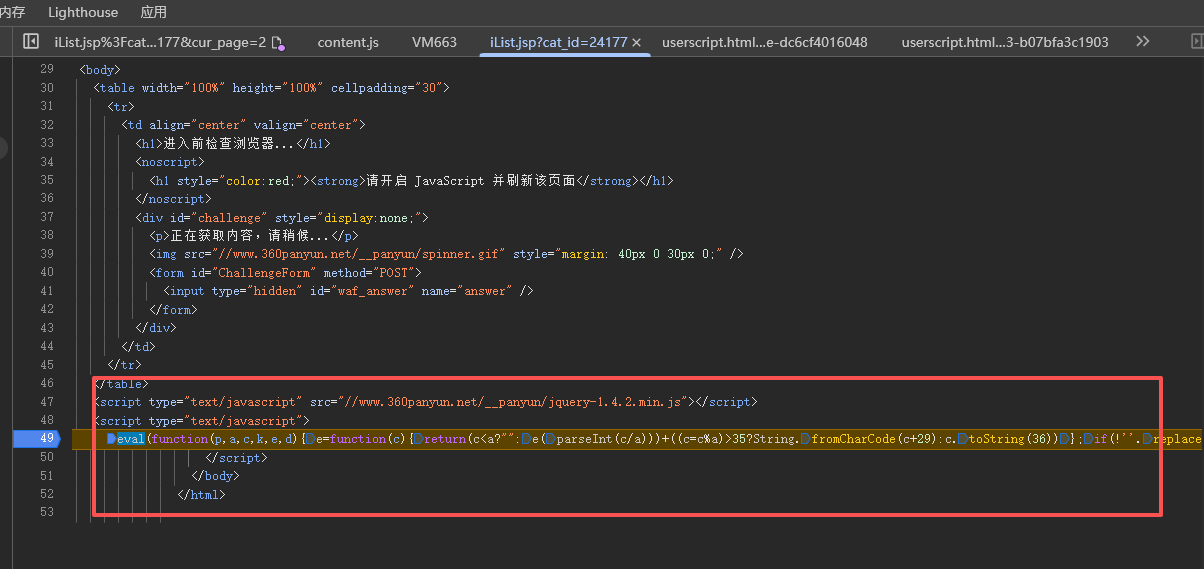Click line number 53 in the gutter
Screen dimensions: 1204x569
[x=47, y=513]
